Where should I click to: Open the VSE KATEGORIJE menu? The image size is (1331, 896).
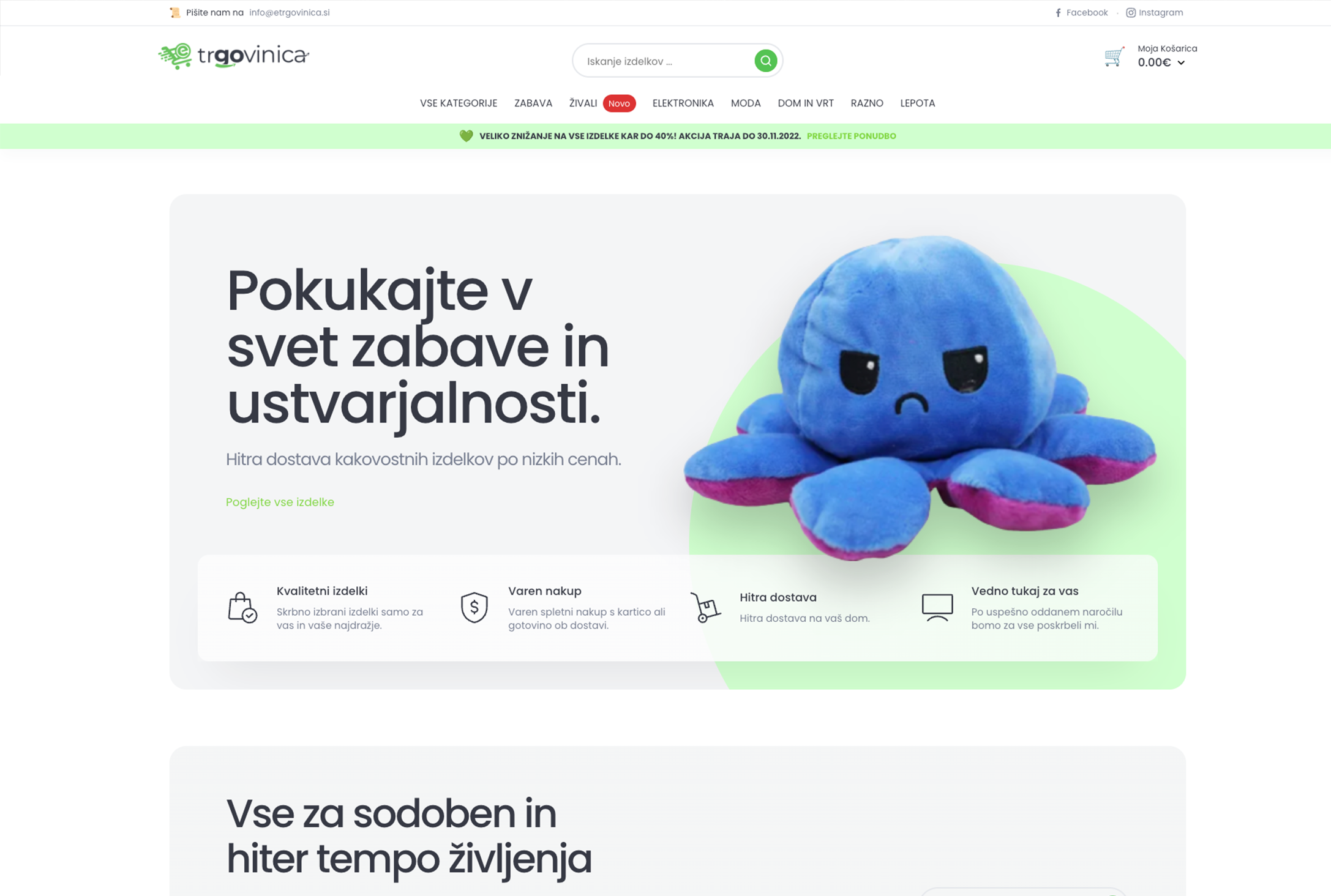click(x=458, y=103)
